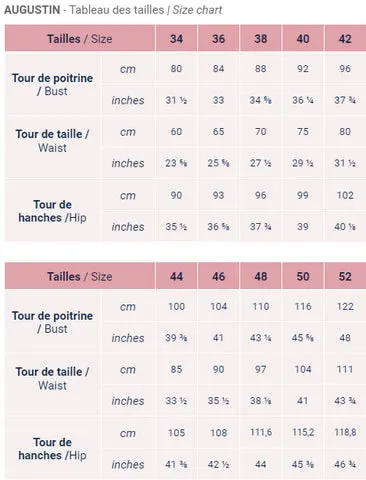This screenshot has width=366, height=480.
Task: Select size 38 column header
Action: pyautogui.click(x=260, y=39)
